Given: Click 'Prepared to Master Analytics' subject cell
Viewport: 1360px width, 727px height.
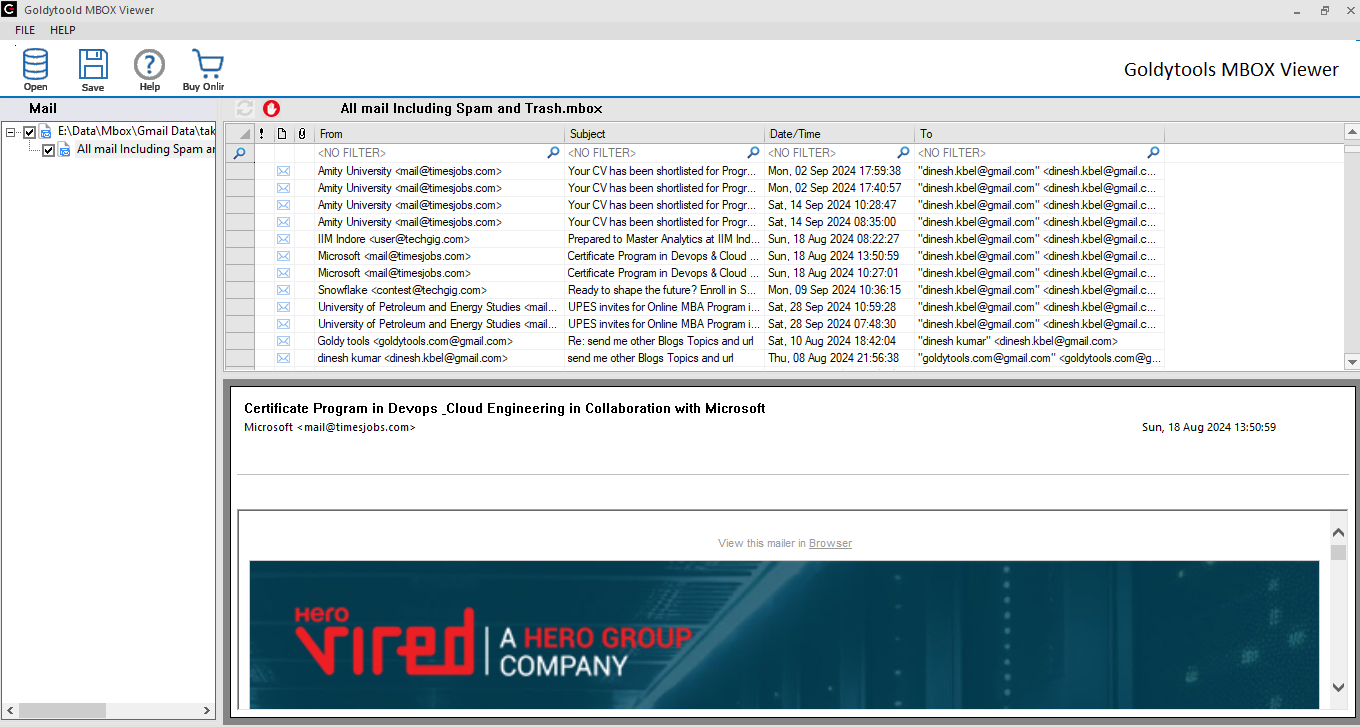Looking at the screenshot, I should (664, 239).
